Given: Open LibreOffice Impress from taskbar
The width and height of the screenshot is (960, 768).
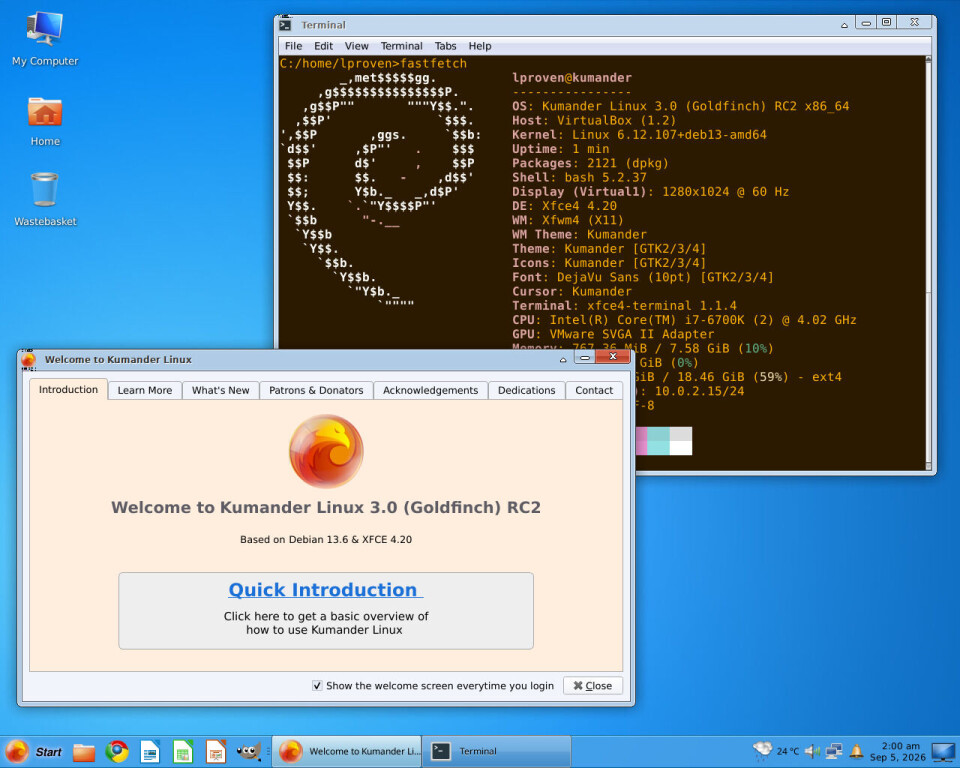Looking at the screenshot, I should [216, 751].
